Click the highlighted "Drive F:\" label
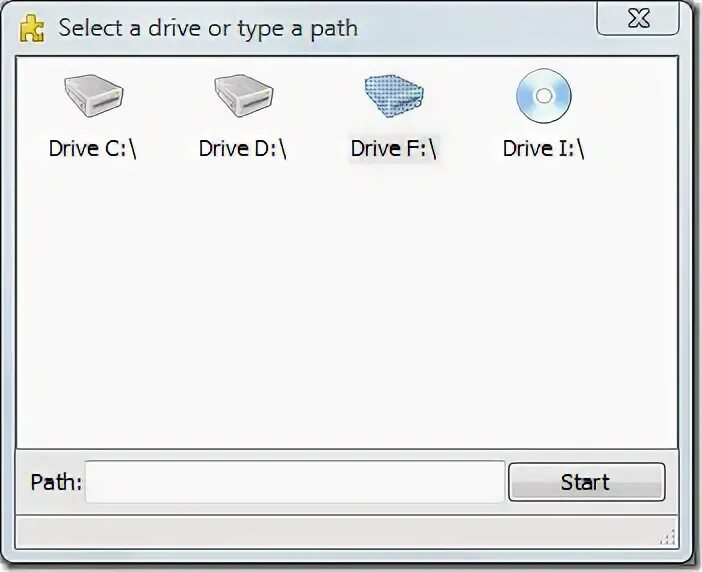This screenshot has width=702, height=572. (x=394, y=149)
